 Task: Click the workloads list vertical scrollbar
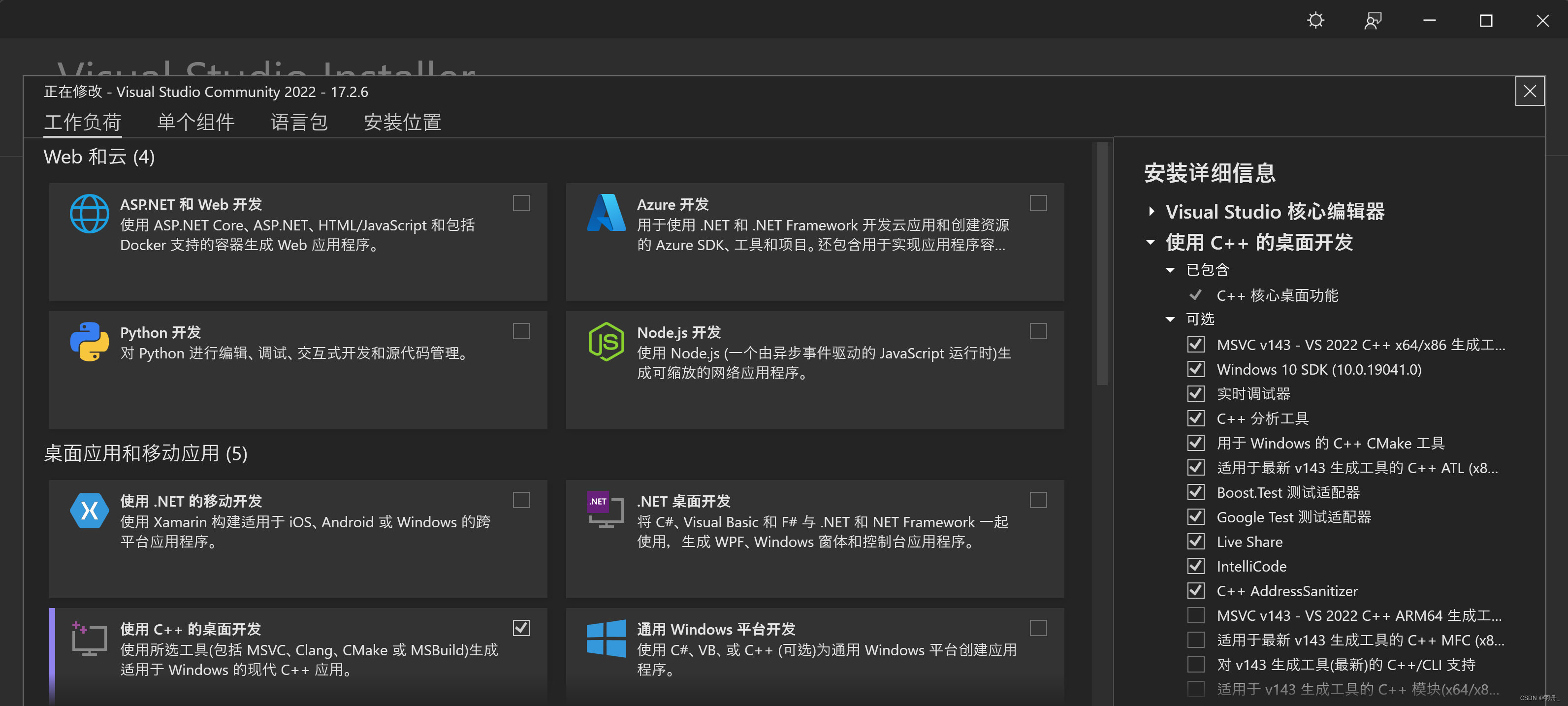click(1102, 264)
